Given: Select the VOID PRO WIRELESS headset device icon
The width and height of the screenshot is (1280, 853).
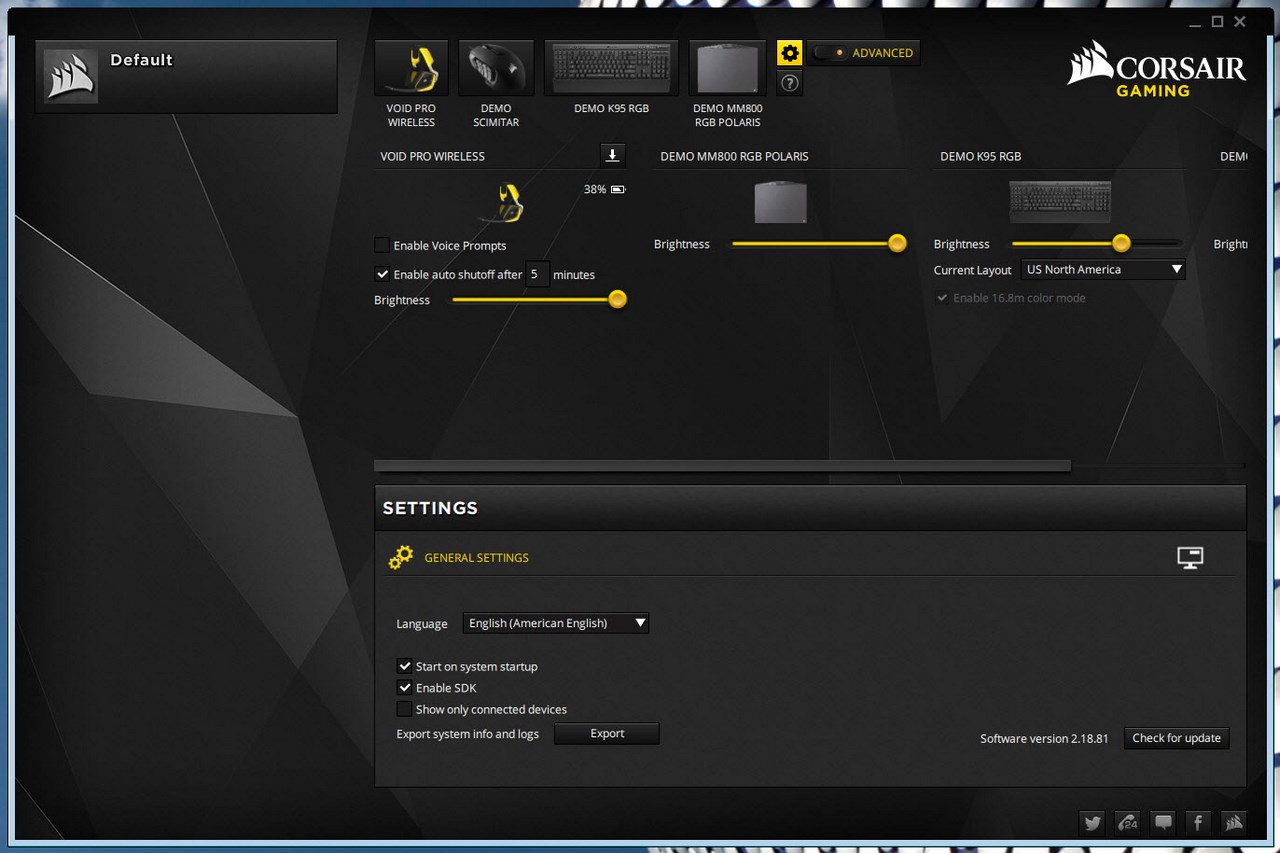Looking at the screenshot, I should [x=412, y=68].
